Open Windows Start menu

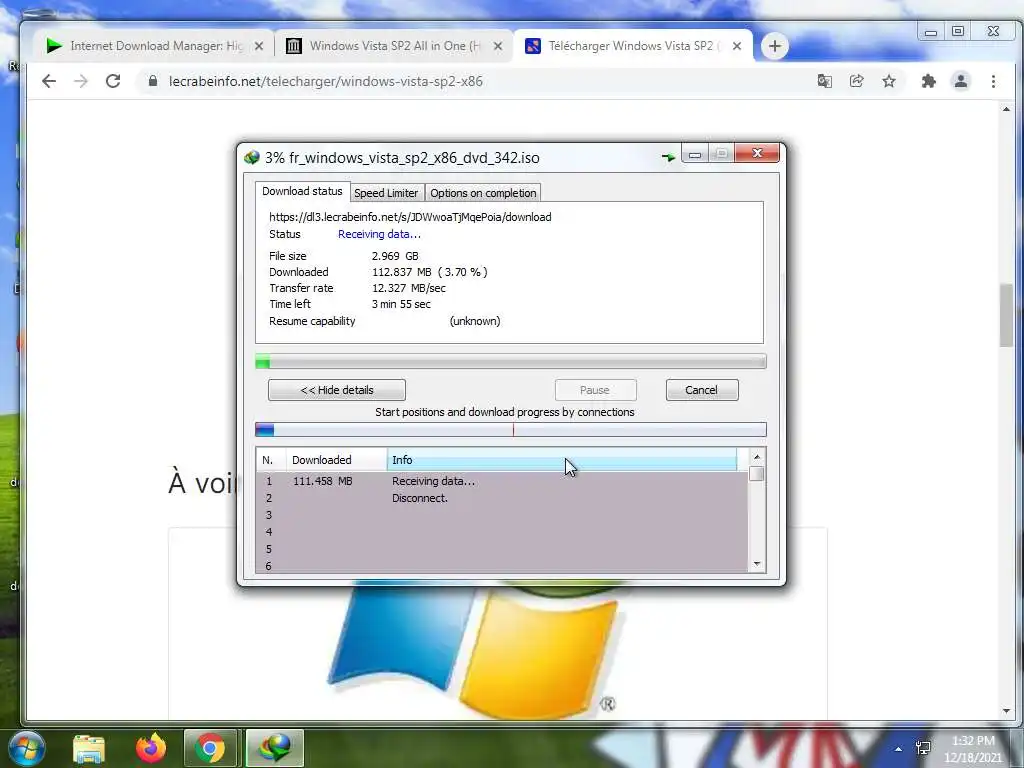tap(26, 748)
